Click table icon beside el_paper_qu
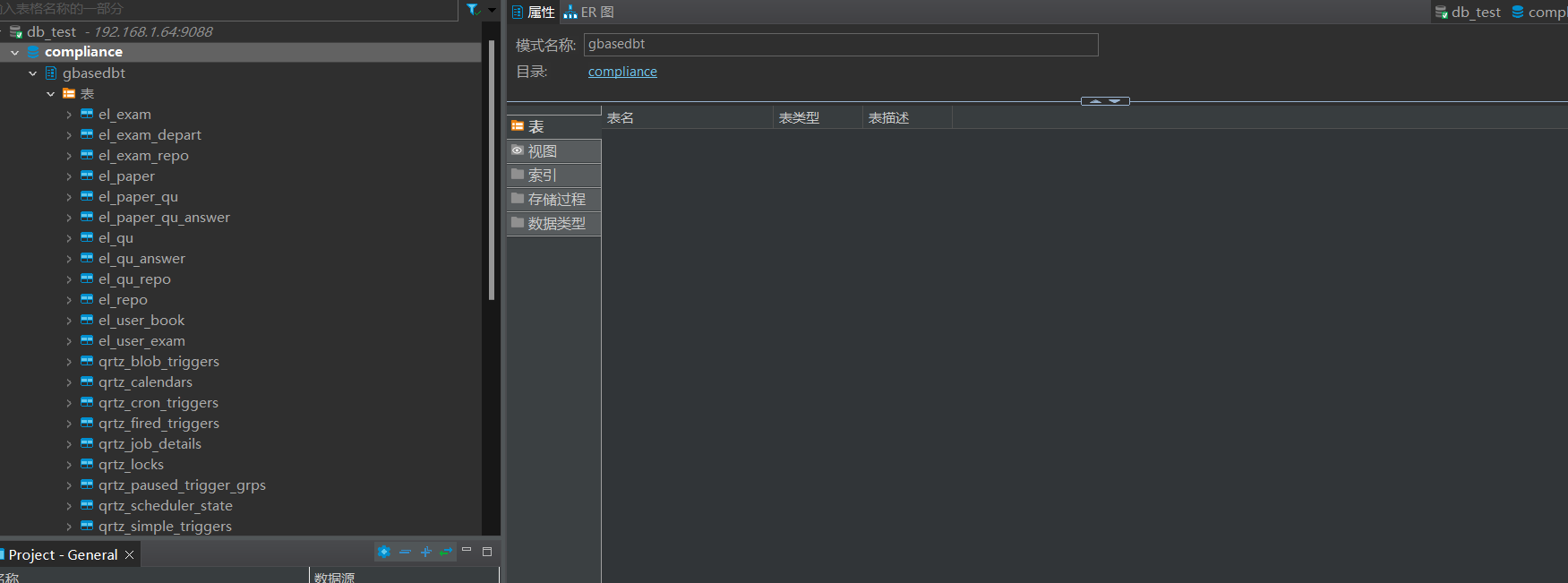The width and height of the screenshot is (1568, 583). pyautogui.click(x=87, y=196)
